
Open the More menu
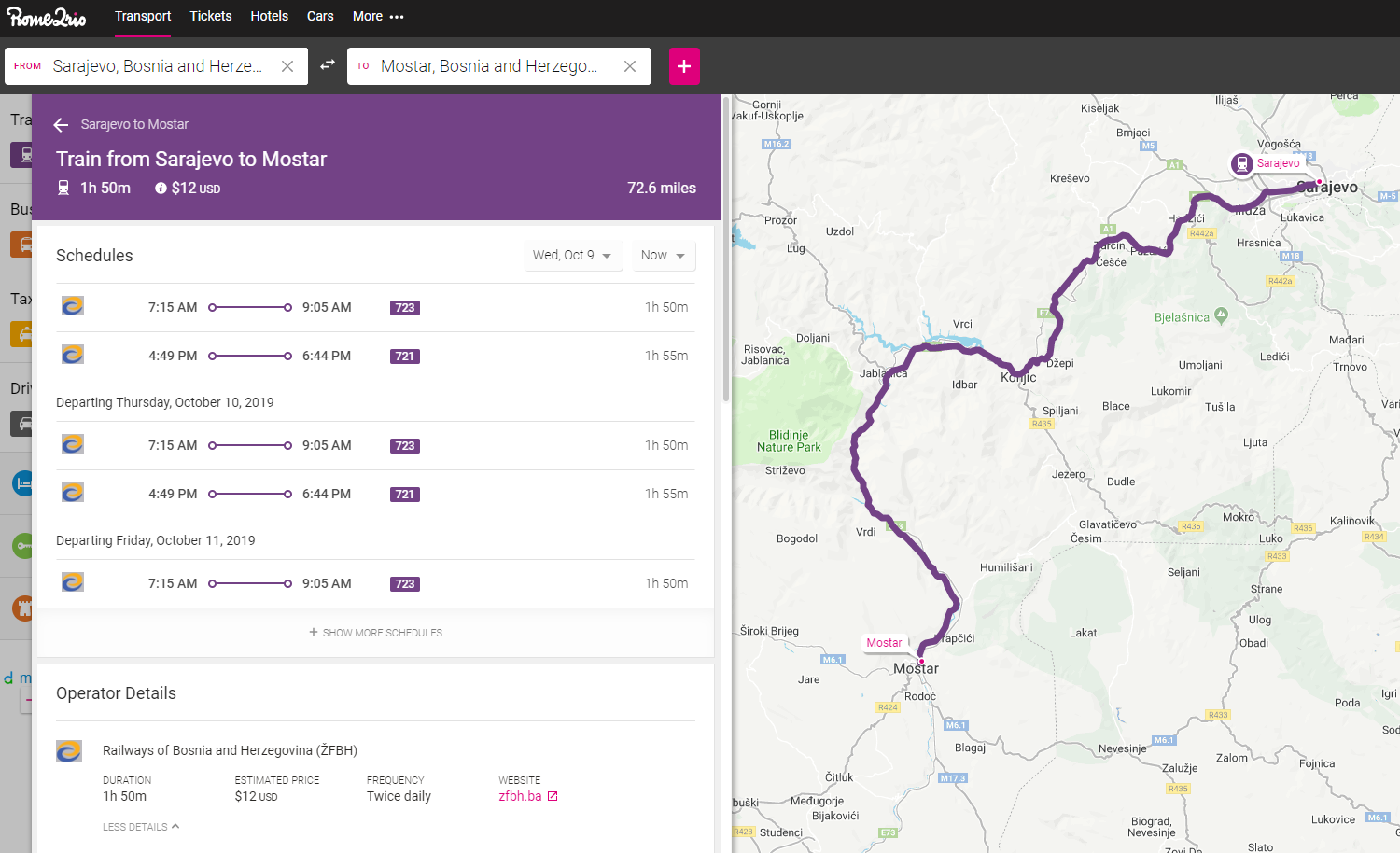click(x=378, y=17)
